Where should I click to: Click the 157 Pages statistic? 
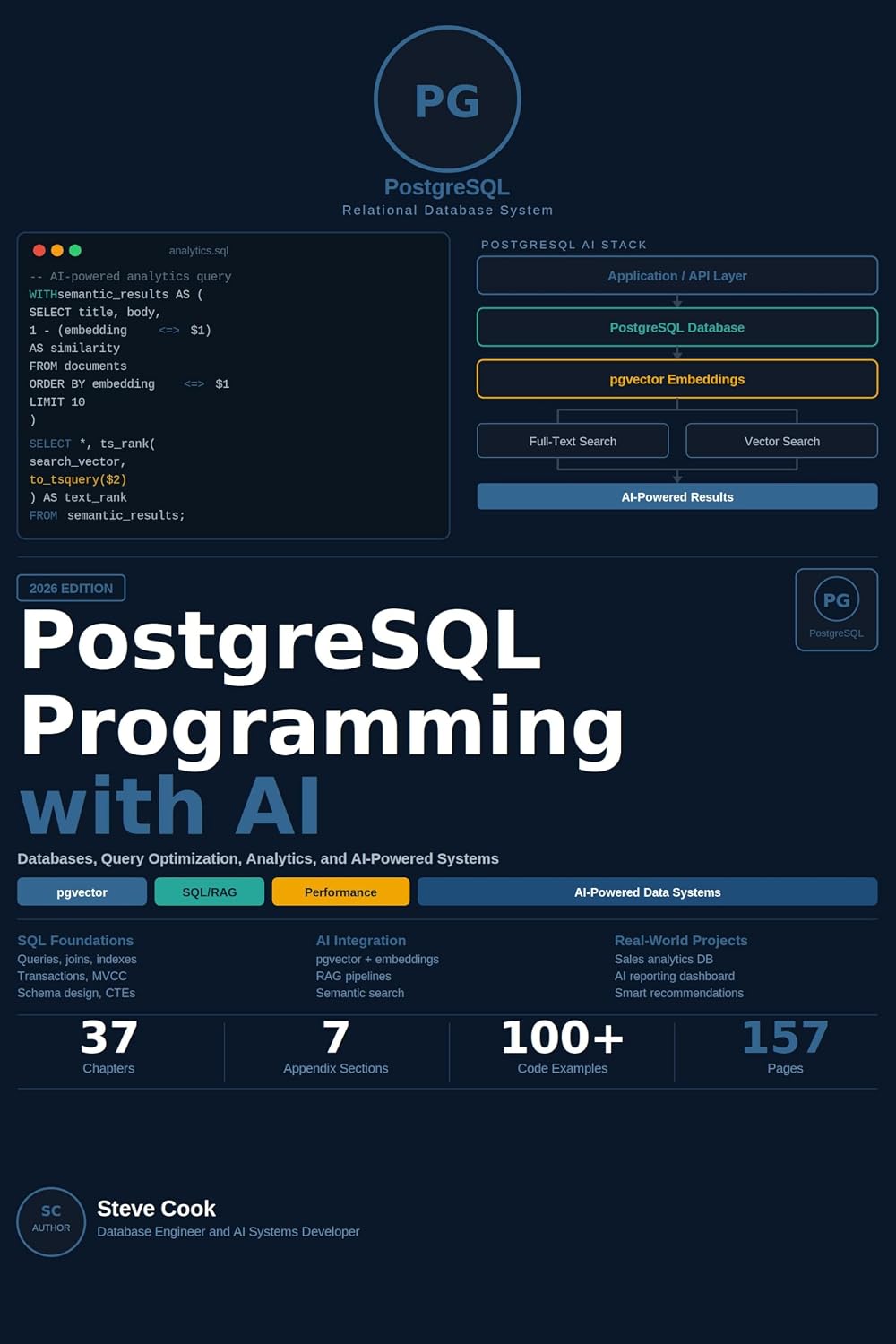pos(785,1047)
